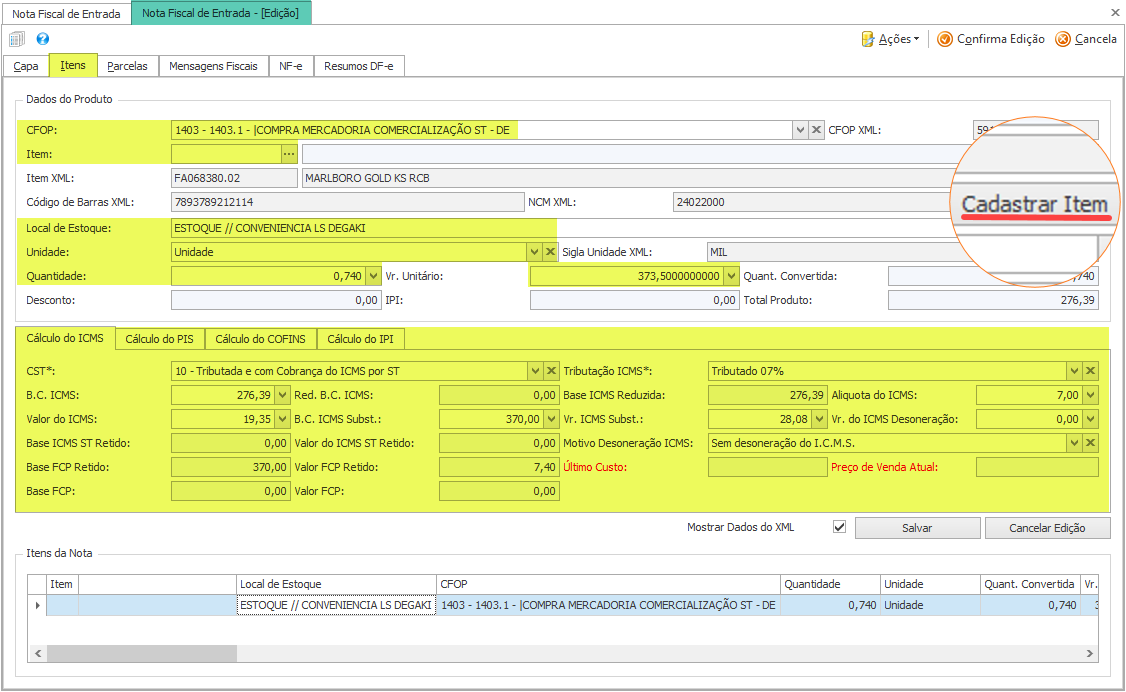Open Vr. do ICMS Desoneração dropdown arrow
The width and height of the screenshot is (1126, 692).
(x=1091, y=419)
